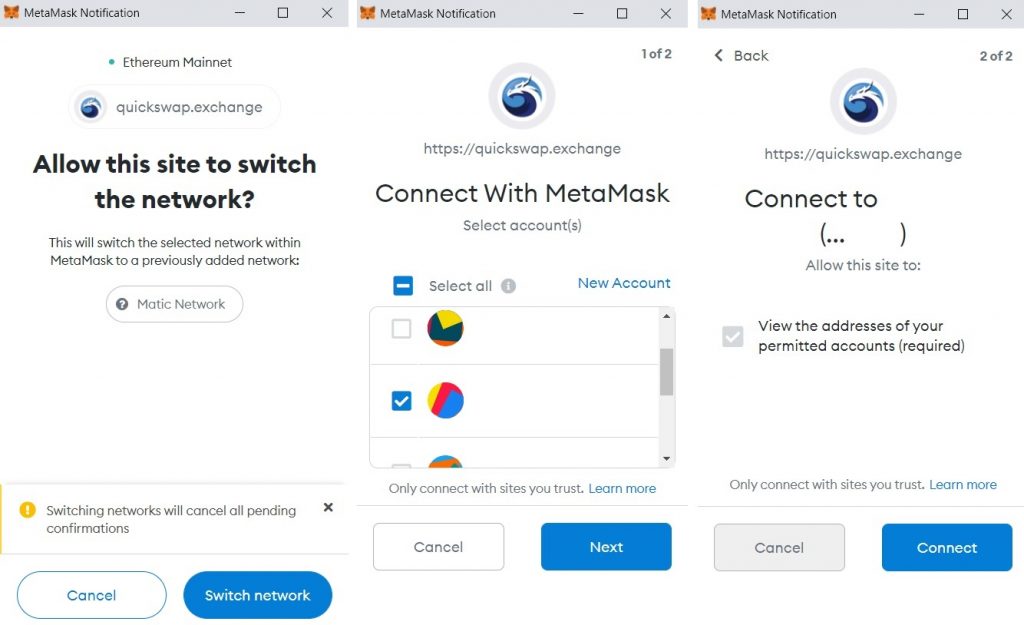Click the Ethereum Mainnet network indicator dot
The image size is (1024, 625).
[x=111, y=62]
